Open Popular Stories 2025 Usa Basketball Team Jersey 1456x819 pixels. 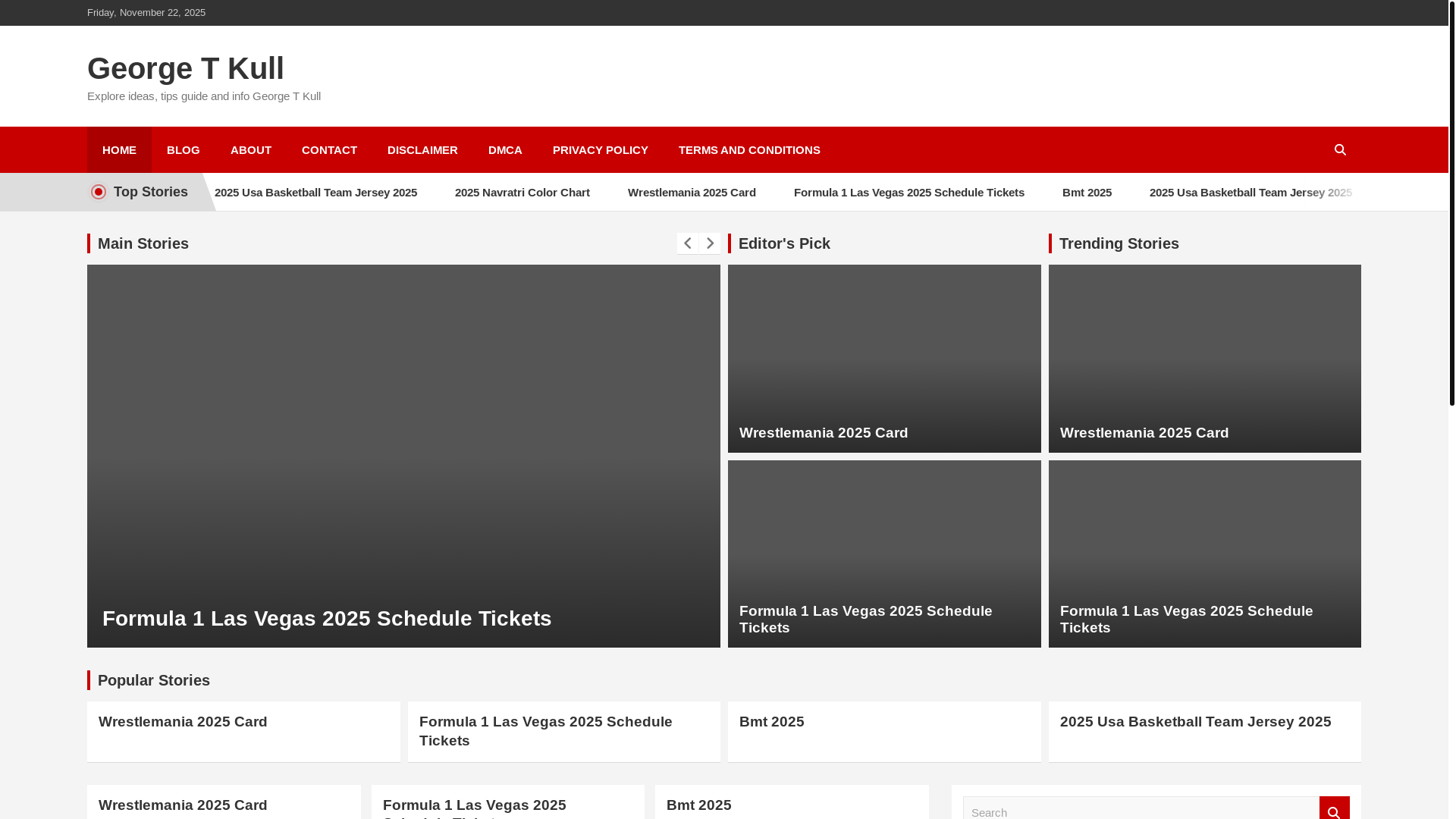(x=1196, y=722)
